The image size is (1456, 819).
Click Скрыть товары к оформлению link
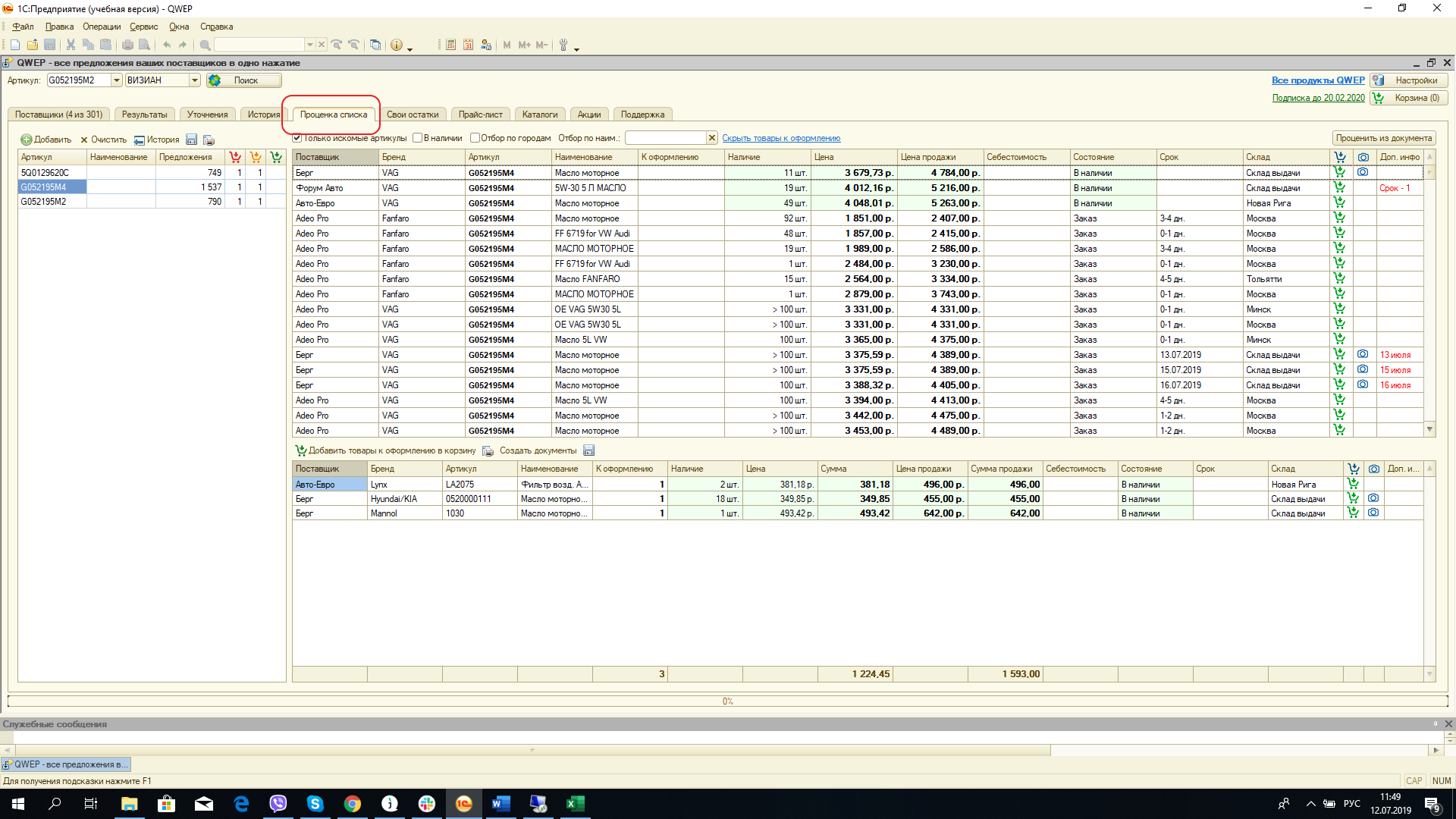pyautogui.click(x=781, y=138)
